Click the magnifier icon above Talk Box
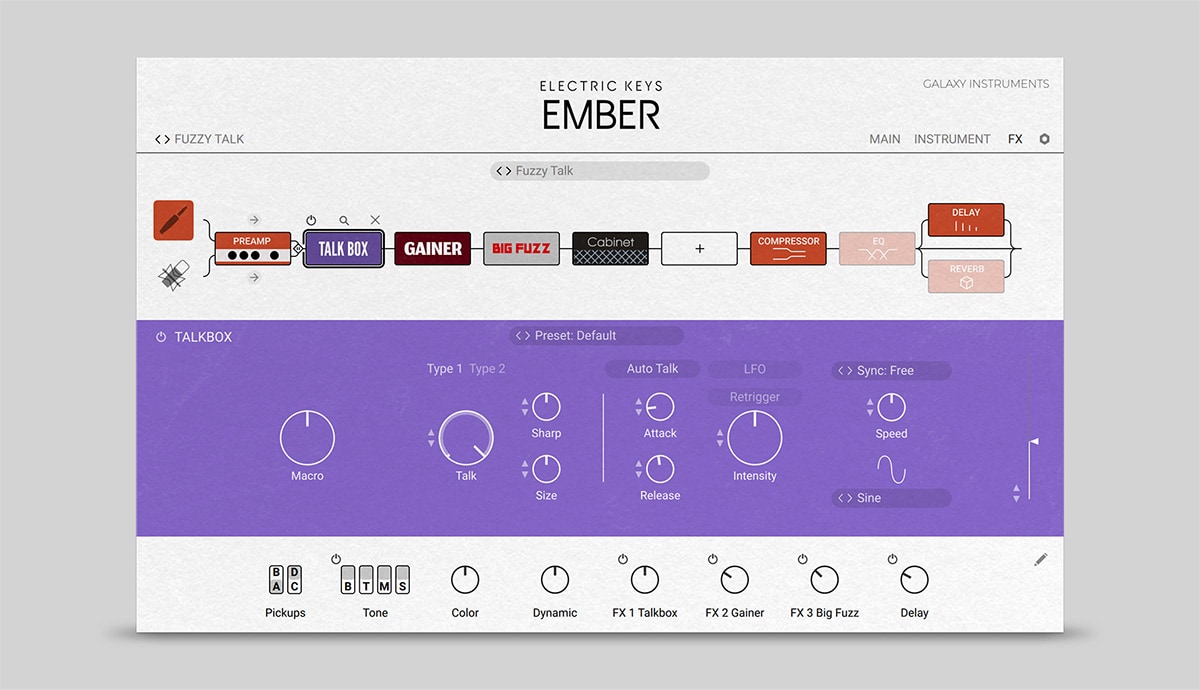Viewport: 1200px width, 690px height. coord(344,220)
